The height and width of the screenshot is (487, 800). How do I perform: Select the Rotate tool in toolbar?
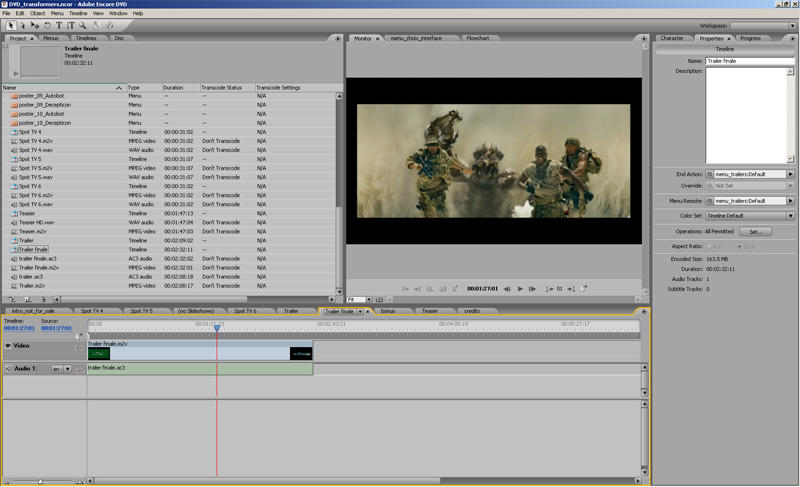click(46, 25)
